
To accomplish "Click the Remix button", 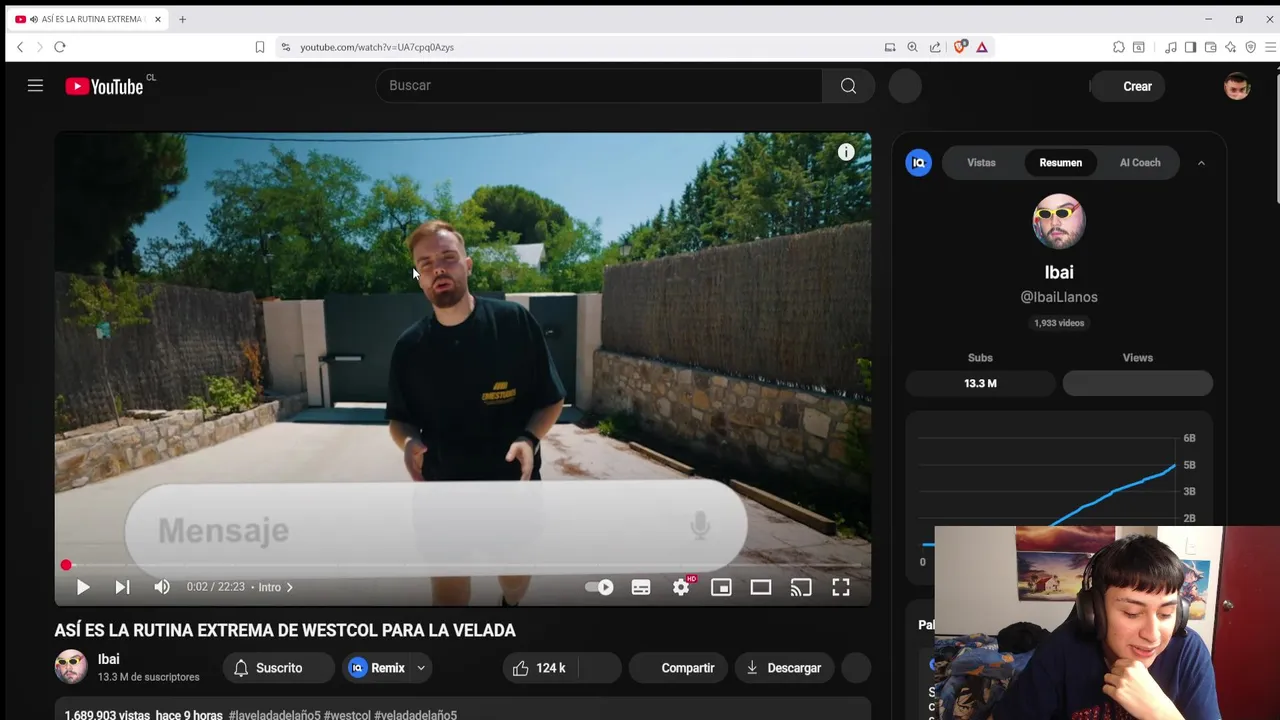I will tap(376, 668).
